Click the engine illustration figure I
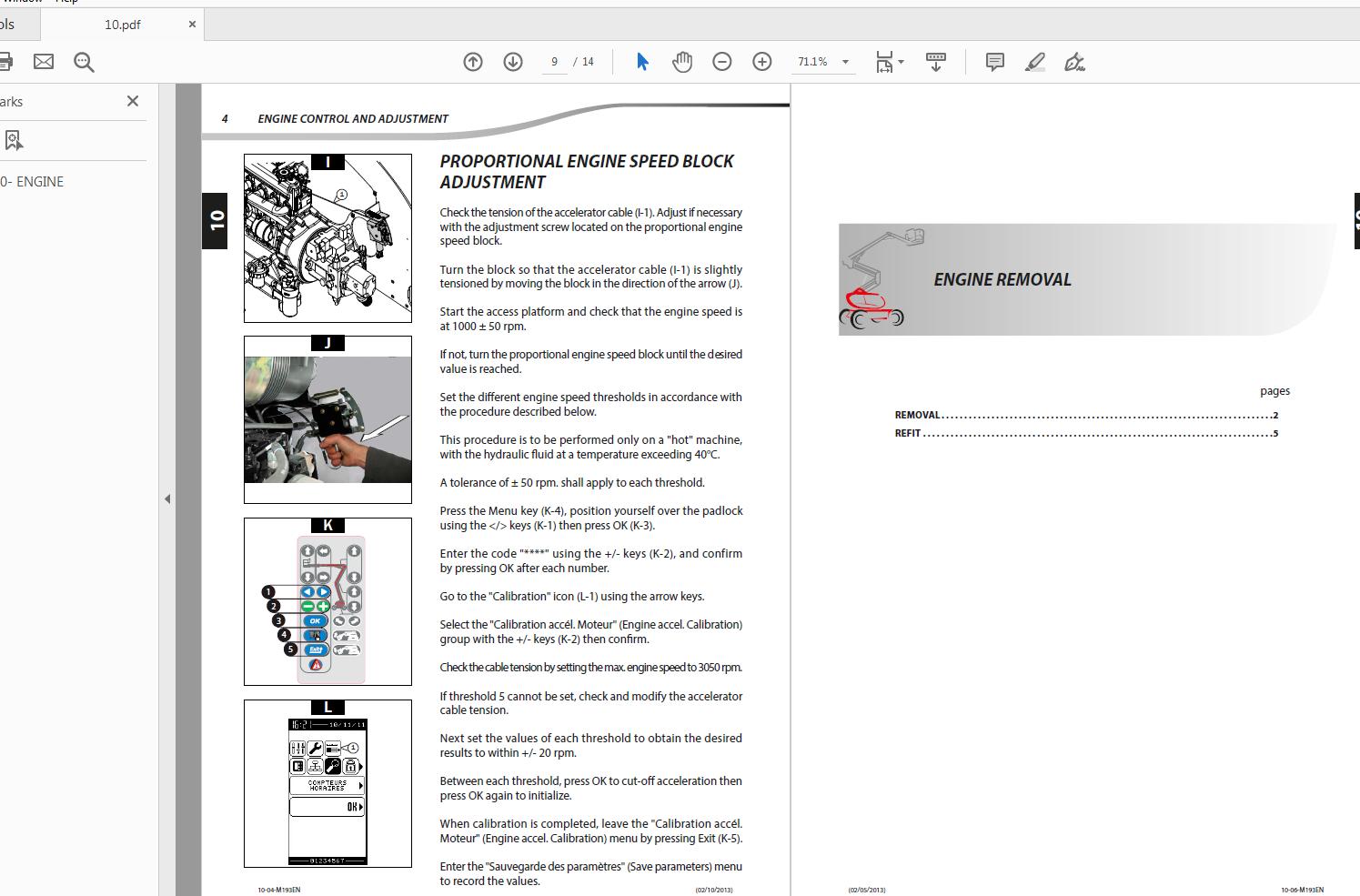This screenshot has width=1360, height=896. click(327, 238)
